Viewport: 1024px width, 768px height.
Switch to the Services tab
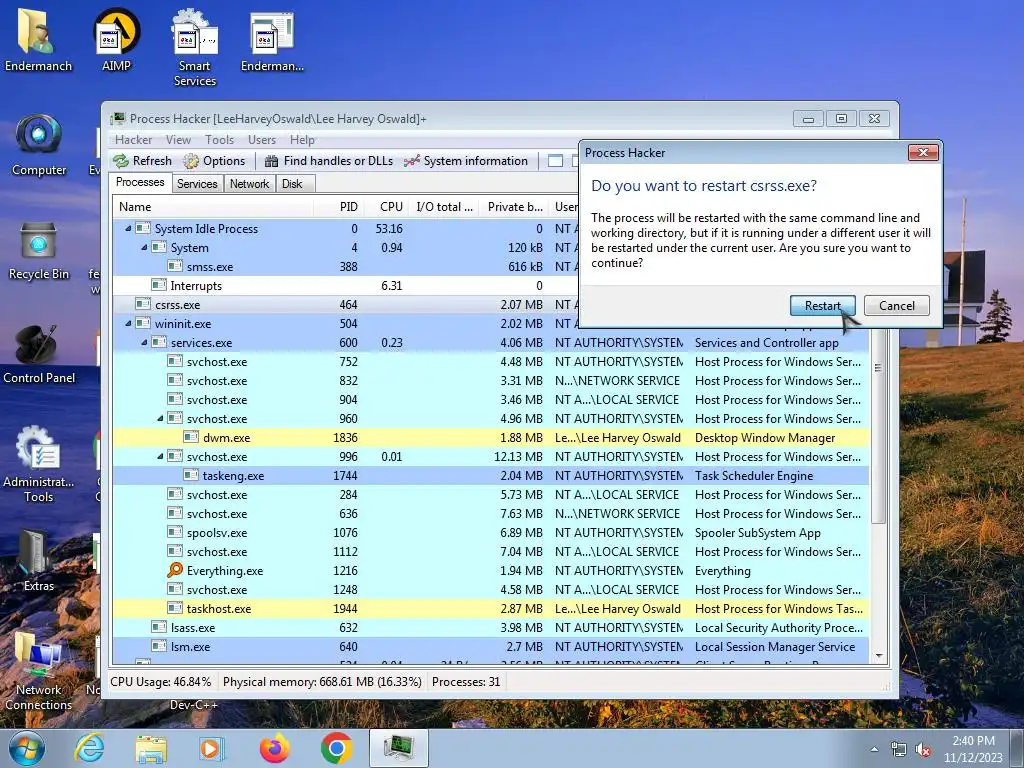click(x=197, y=184)
